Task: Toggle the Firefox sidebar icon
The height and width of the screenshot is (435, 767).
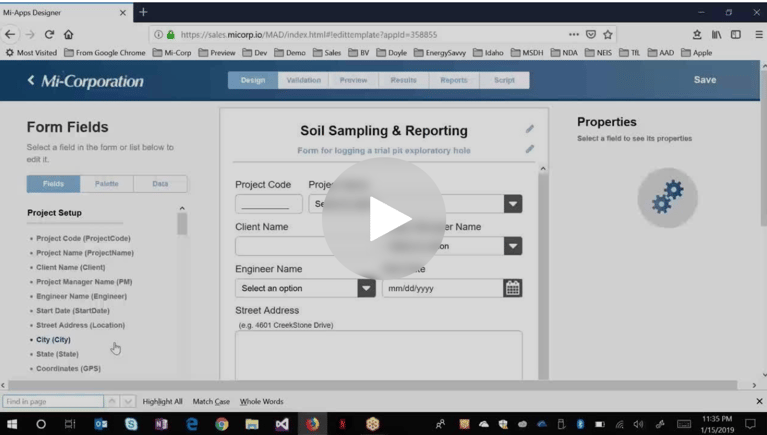Action: pyautogui.click(x=736, y=34)
